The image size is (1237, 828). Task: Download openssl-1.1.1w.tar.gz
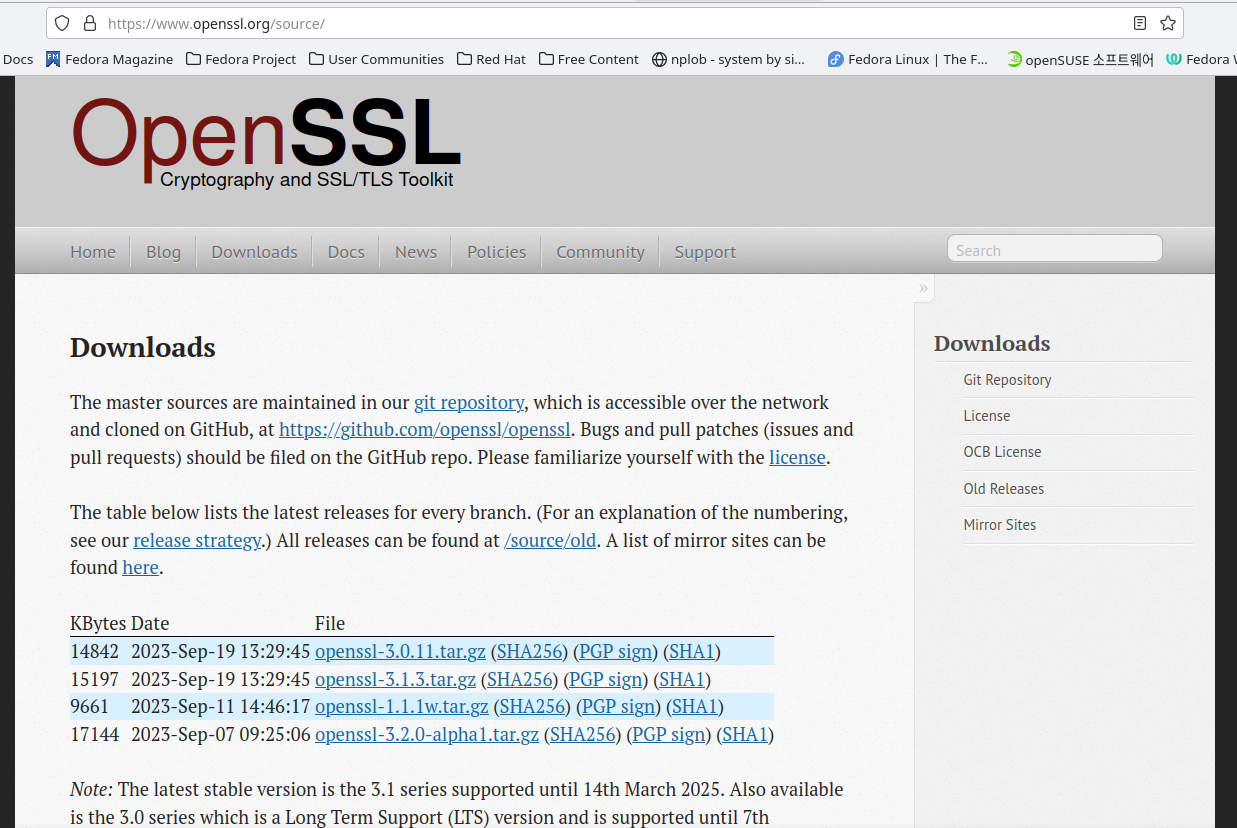402,707
